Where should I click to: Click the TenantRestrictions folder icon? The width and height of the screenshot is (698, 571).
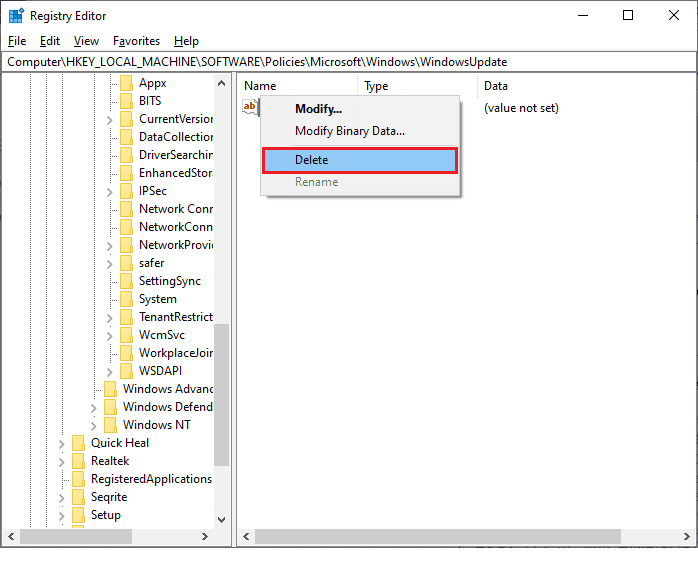click(126, 317)
